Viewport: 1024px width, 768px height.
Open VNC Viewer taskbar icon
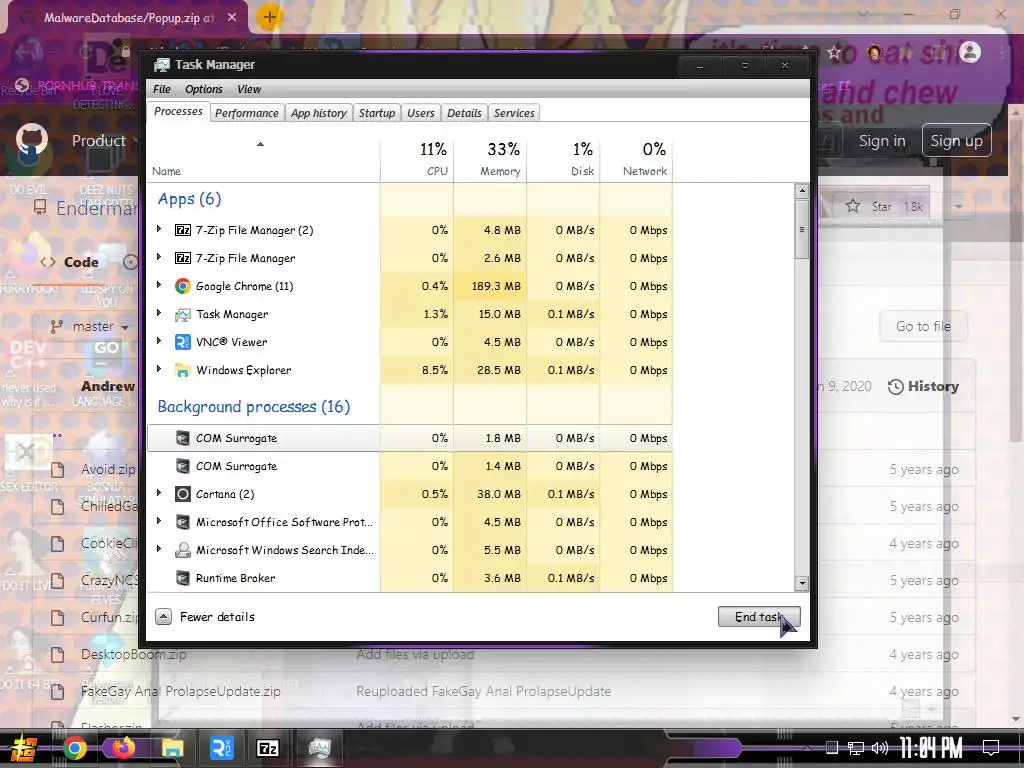221,748
